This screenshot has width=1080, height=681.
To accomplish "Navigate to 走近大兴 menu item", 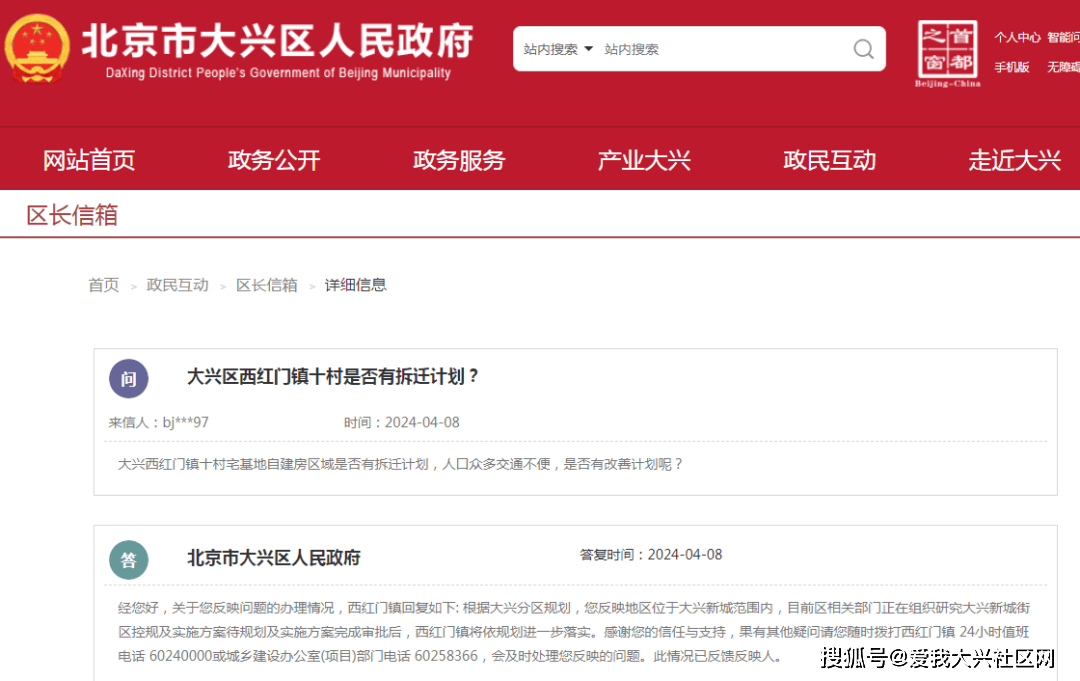I will click(1014, 160).
